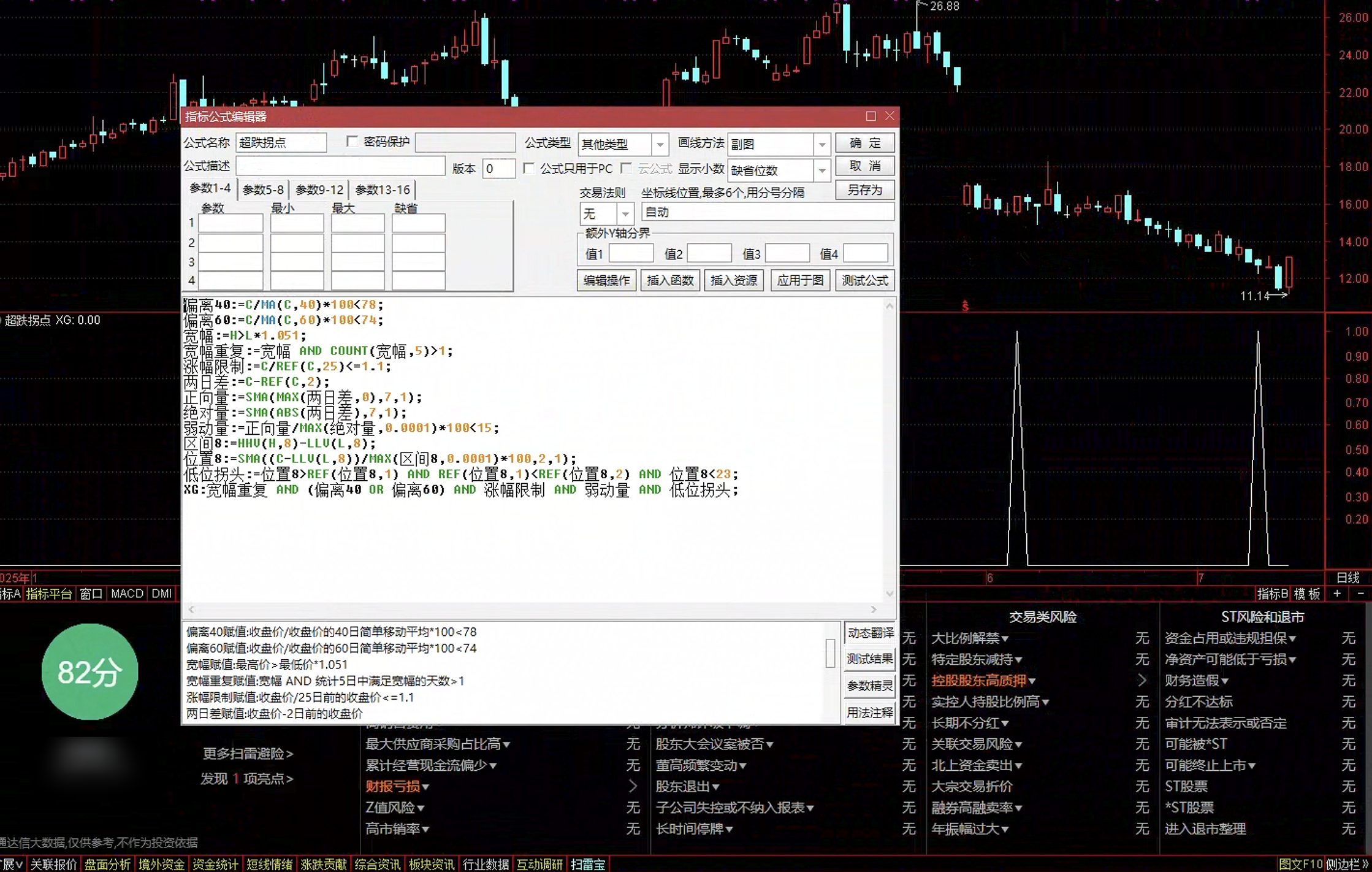Click the translation panel scrollbar thumb
The height and width of the screenshot is (872, 1372).
[x=831, y=652]
